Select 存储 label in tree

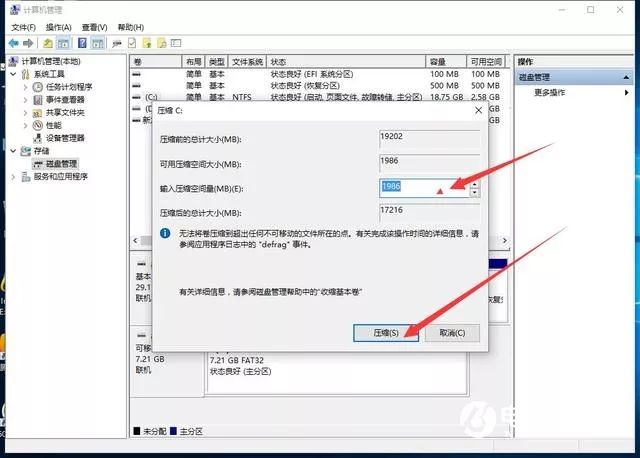pyautogui.click(x=41, y=151)
